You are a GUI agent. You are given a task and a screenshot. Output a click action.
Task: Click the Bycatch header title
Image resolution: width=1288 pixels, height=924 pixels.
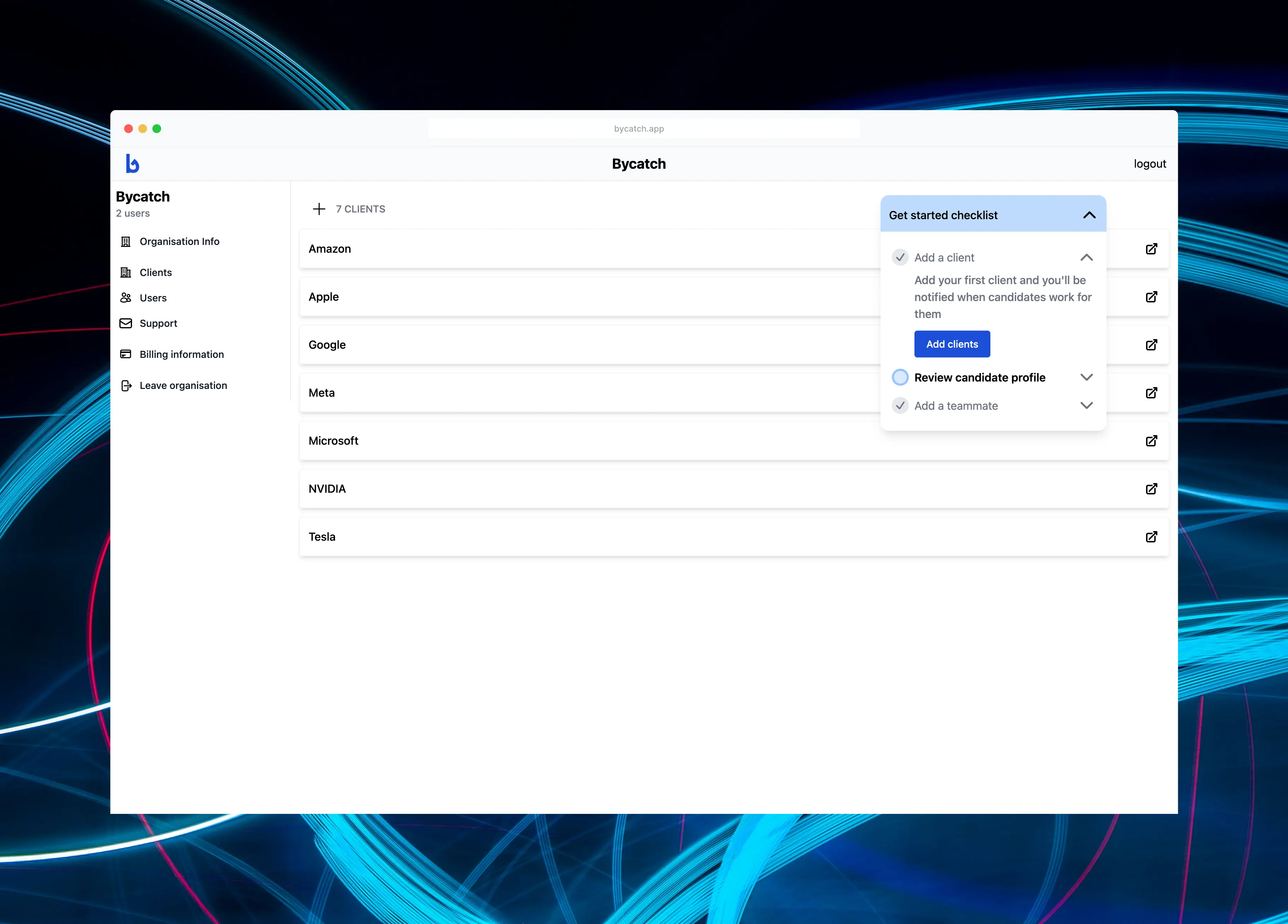pyautogui.click(x=639, y=164)
